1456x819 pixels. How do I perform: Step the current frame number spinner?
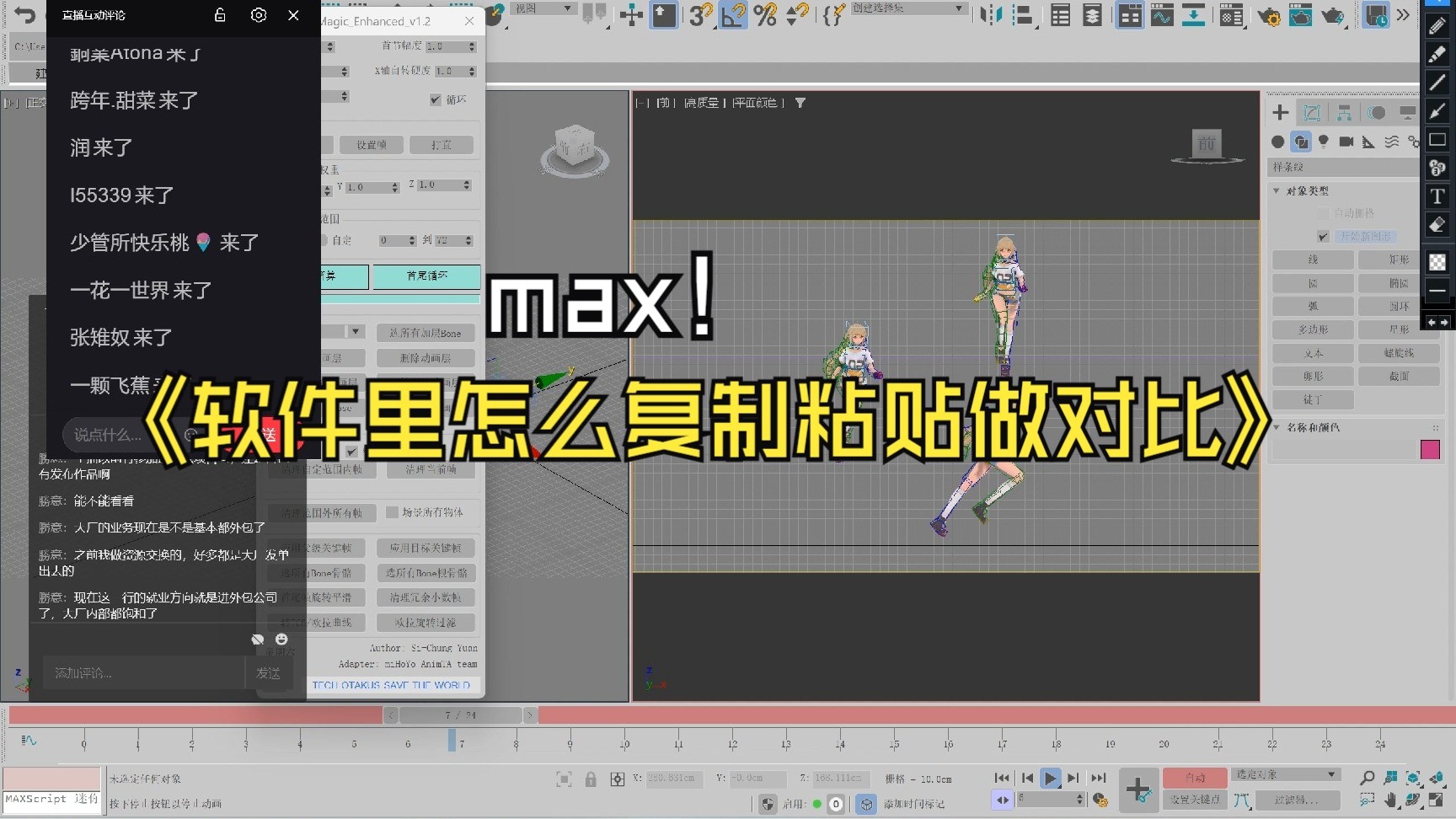(1080, 799)
